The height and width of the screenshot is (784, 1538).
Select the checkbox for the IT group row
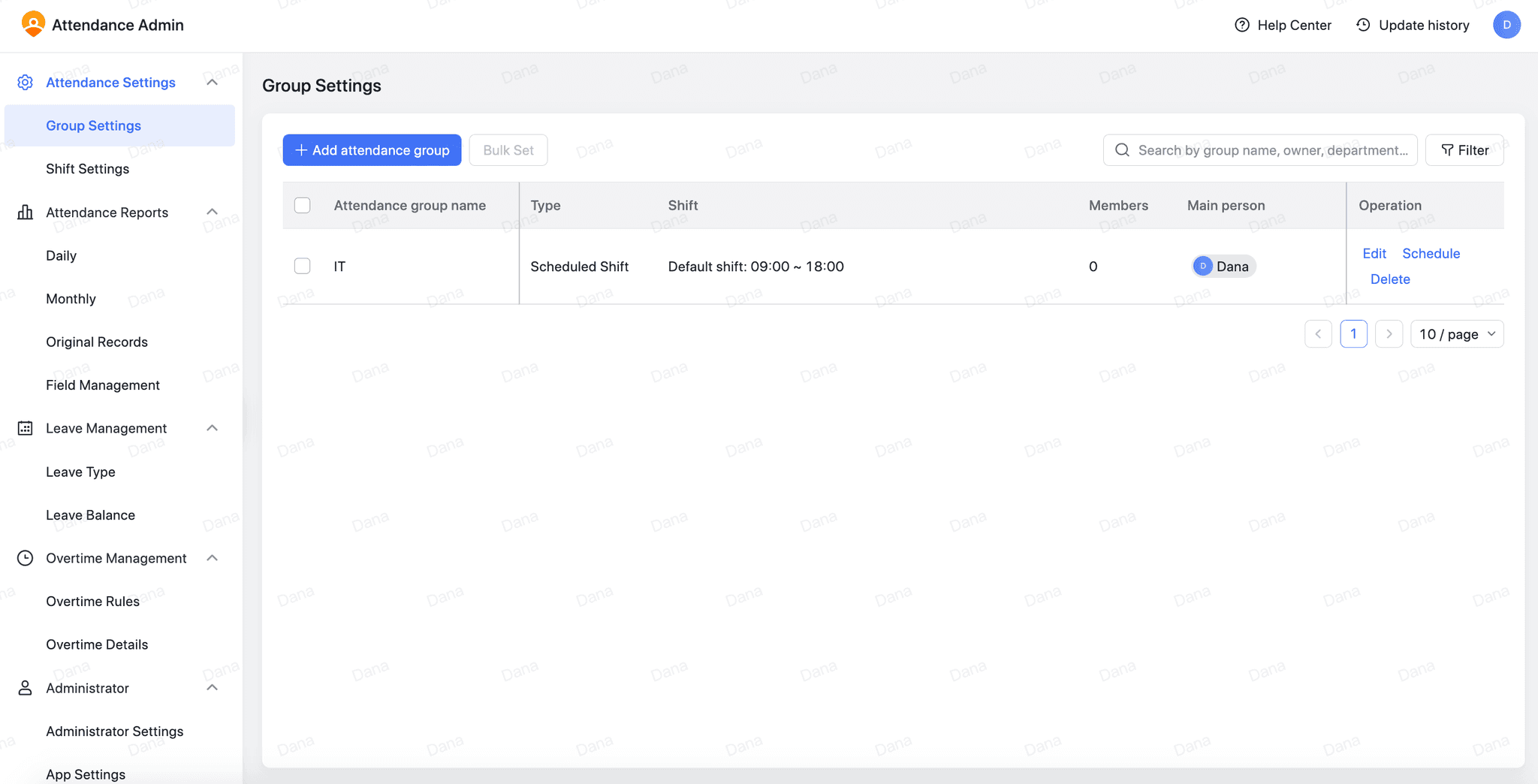pyautogui.click(x=303, y=266)
